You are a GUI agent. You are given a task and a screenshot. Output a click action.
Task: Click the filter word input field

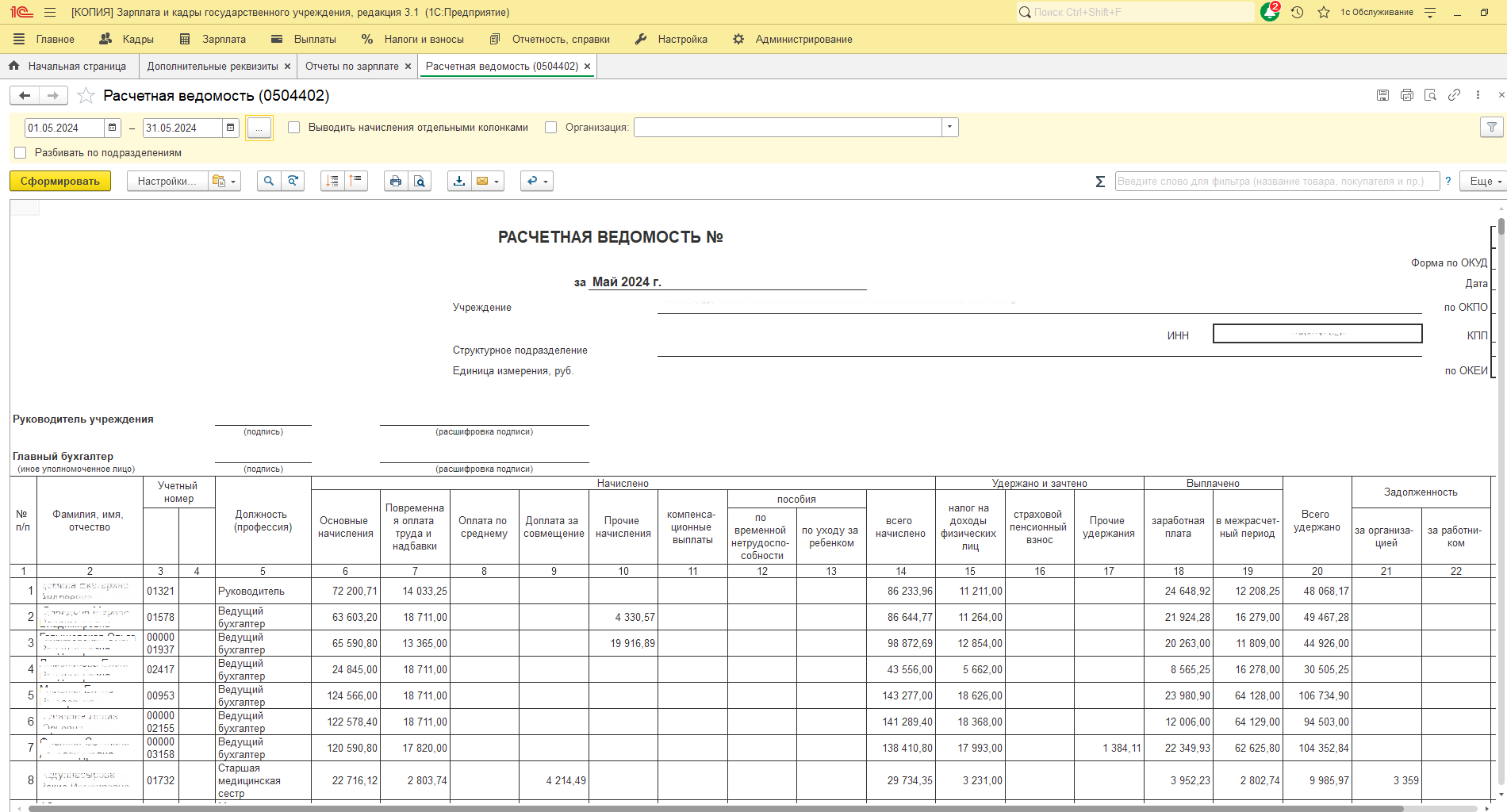pyautogui.click(x=1277, y=182)
